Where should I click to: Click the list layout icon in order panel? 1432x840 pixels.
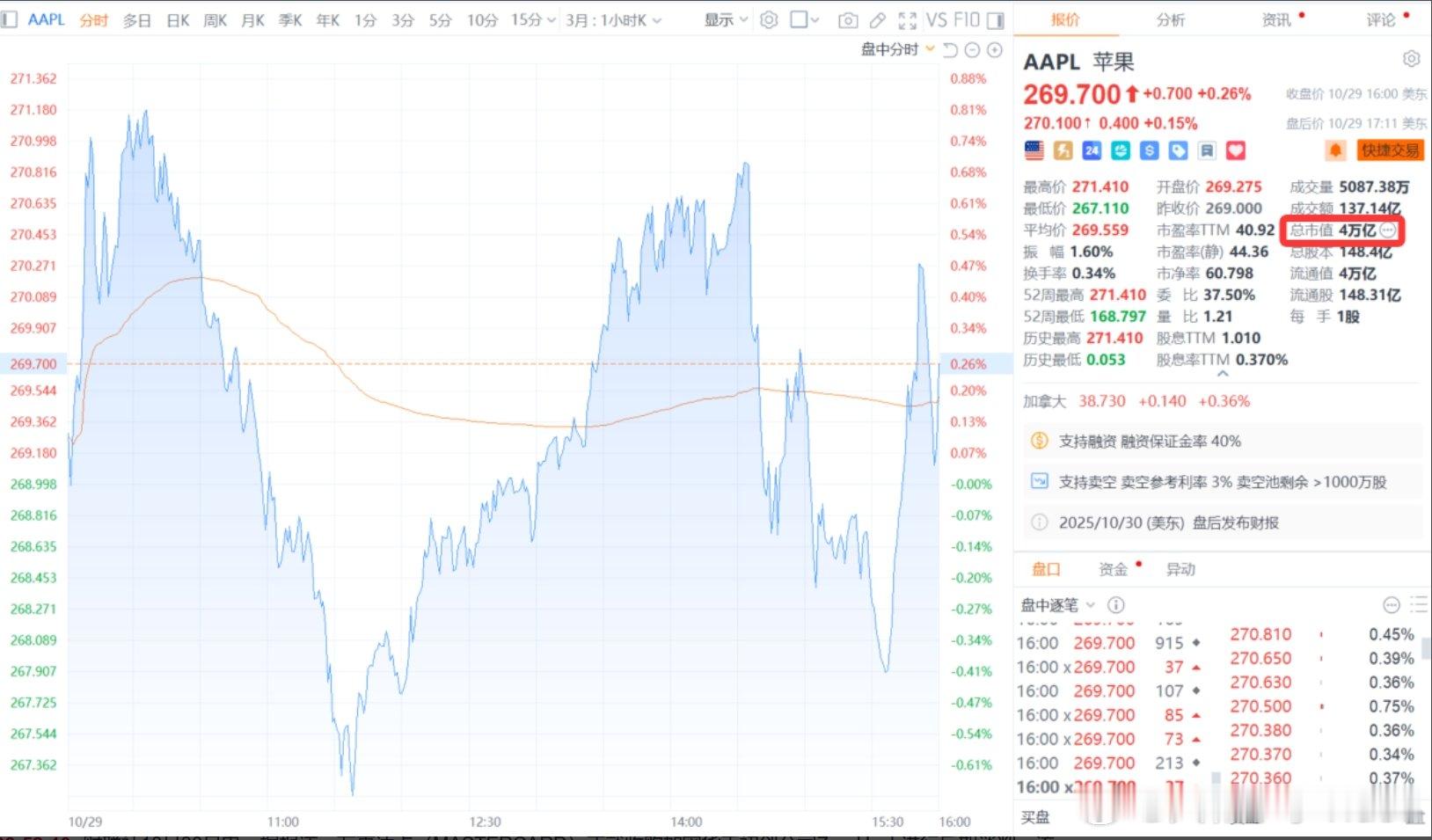[x=1418, y=604]
